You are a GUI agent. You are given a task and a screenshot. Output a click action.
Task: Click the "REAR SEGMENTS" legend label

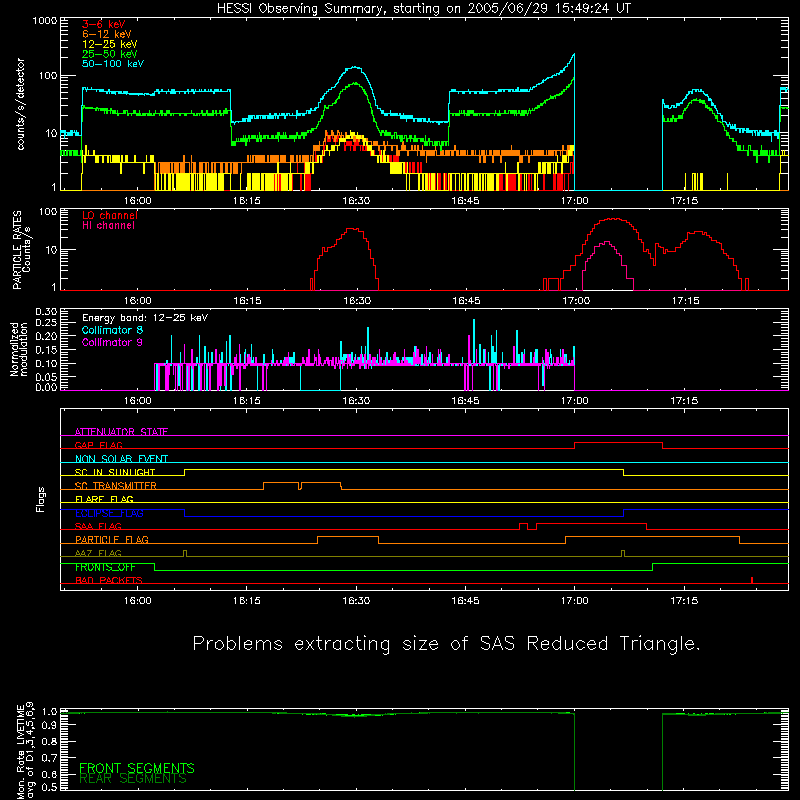(133, 779)
